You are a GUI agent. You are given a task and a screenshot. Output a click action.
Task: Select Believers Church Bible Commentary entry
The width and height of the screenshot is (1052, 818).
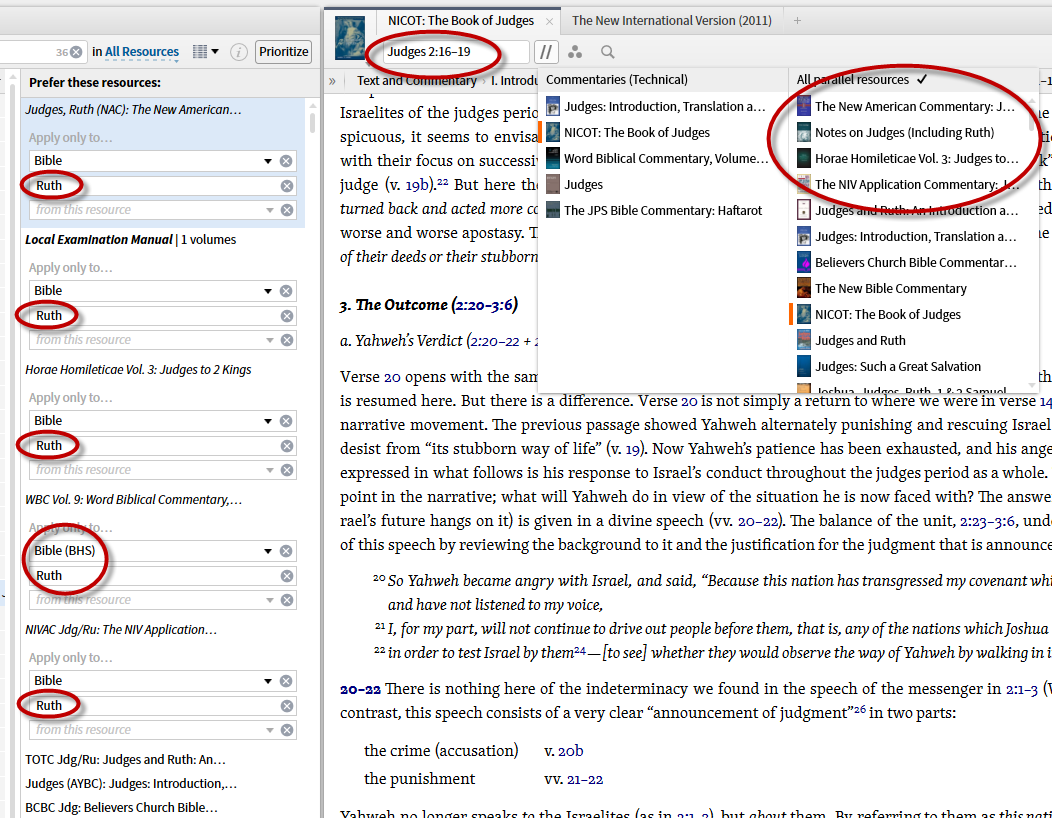point(907,262)
